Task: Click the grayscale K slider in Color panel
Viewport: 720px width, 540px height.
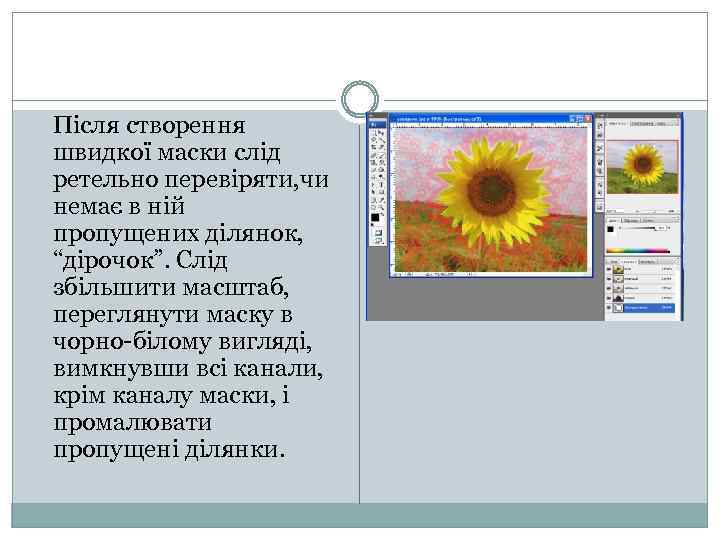Action: click(640, 228)
